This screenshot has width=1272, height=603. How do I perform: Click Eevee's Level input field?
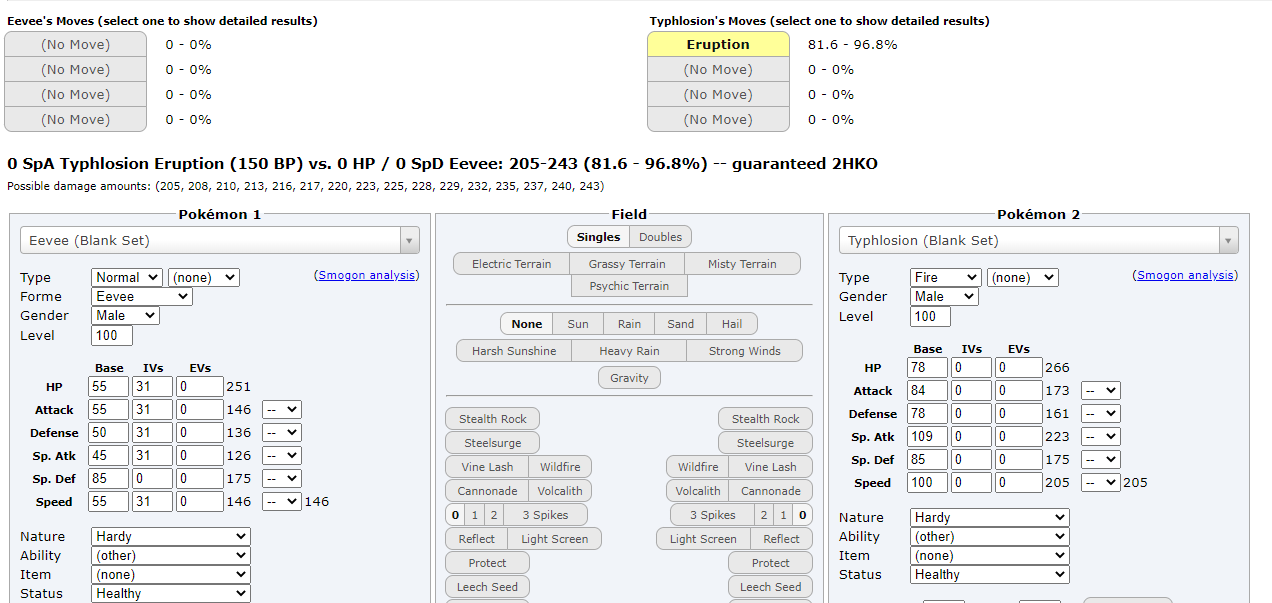(112, 336)
